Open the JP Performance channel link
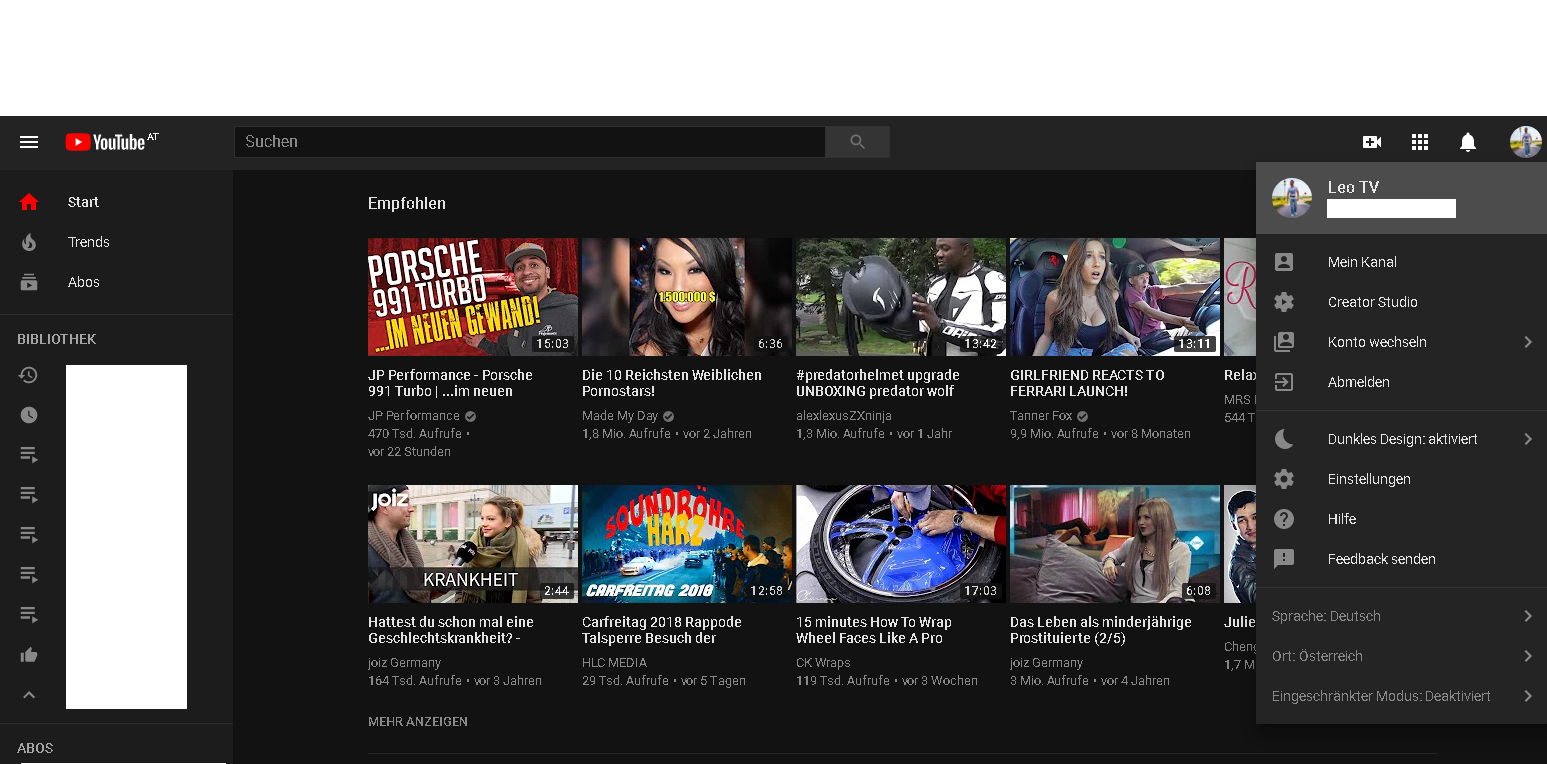Image resolution: width=1547 pixels, height=764 pixels. 414,416
